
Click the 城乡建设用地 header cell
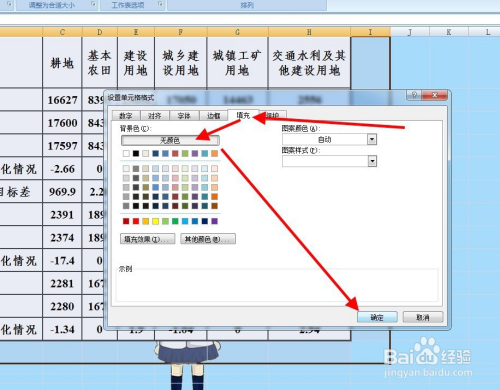click(x=181, y=62)
